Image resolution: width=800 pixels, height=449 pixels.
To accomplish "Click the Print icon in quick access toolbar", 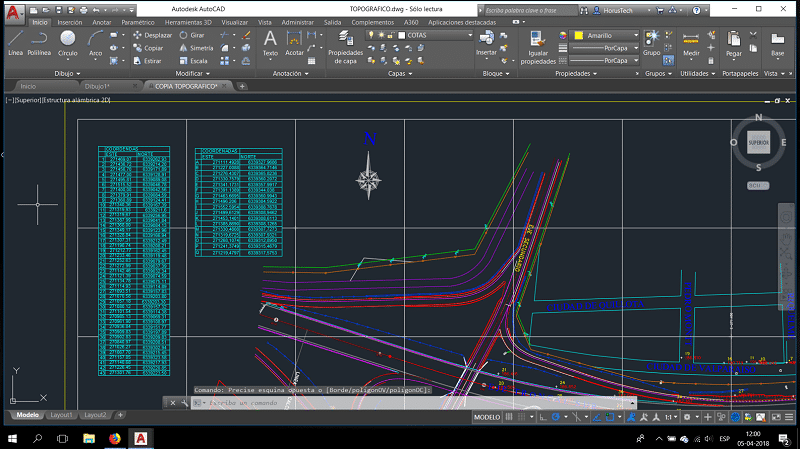I will (84, 10).
